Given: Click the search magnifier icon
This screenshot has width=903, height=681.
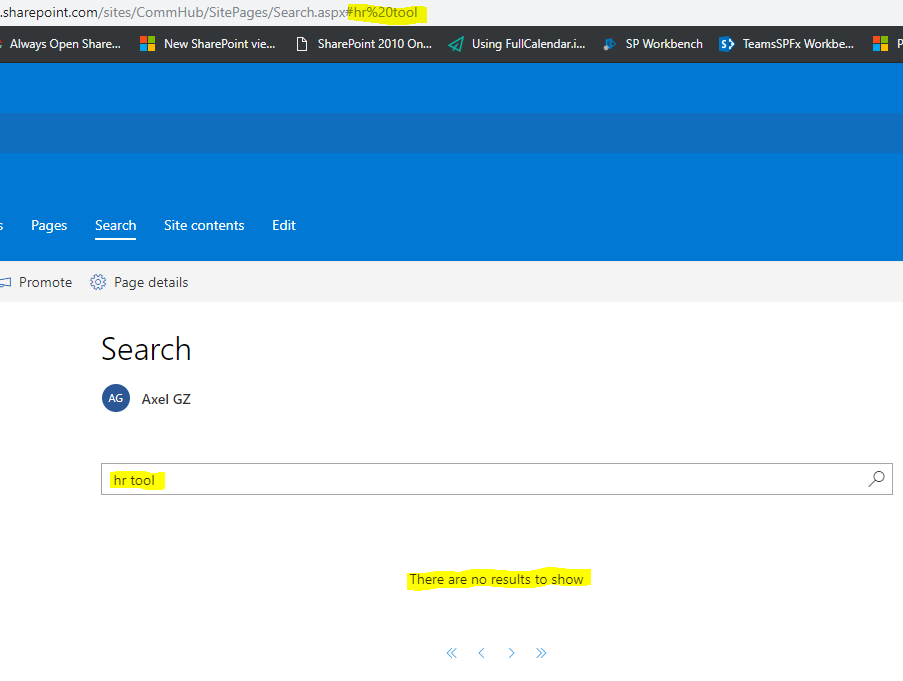Looking at the screenshot, I should pos(875,479).
